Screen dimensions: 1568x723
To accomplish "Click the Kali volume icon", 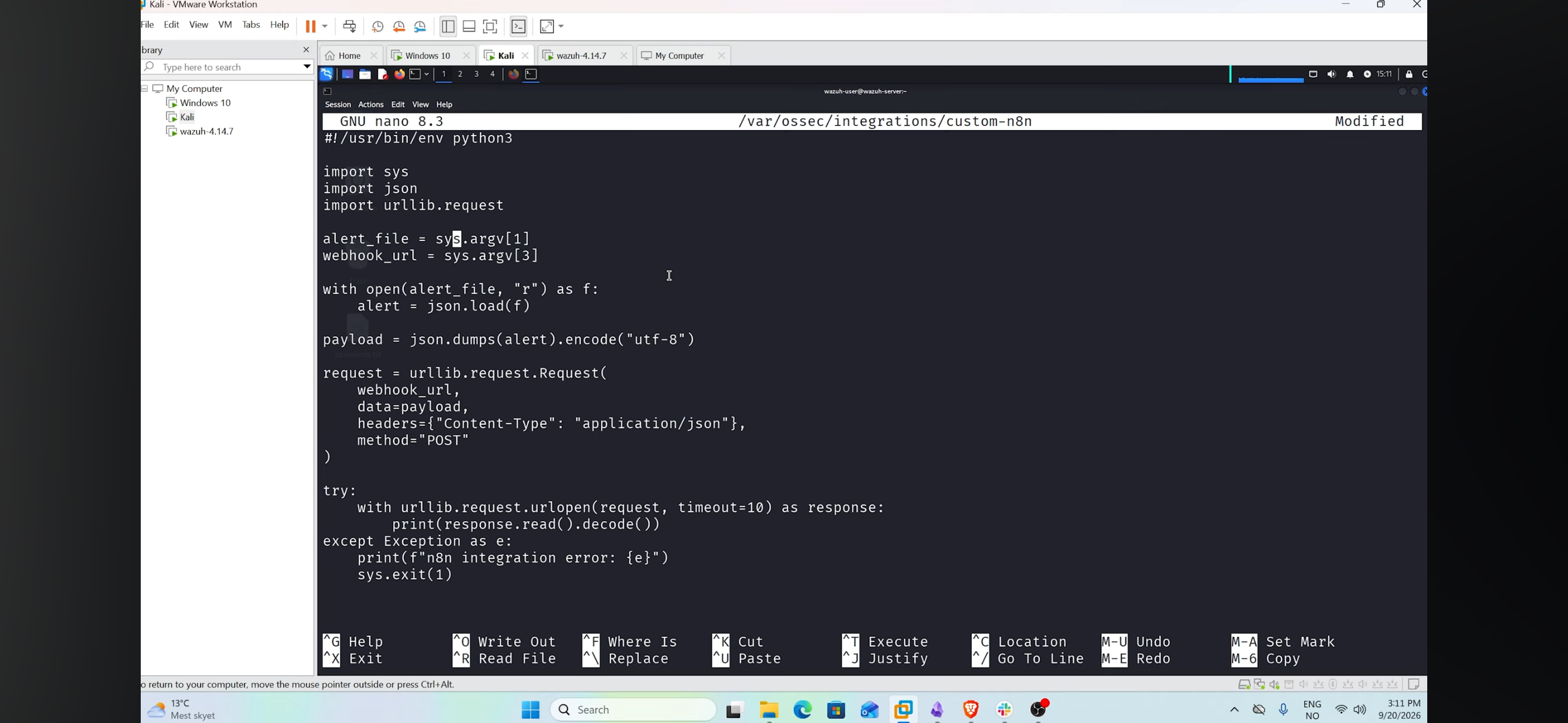I will [1332, 74].
